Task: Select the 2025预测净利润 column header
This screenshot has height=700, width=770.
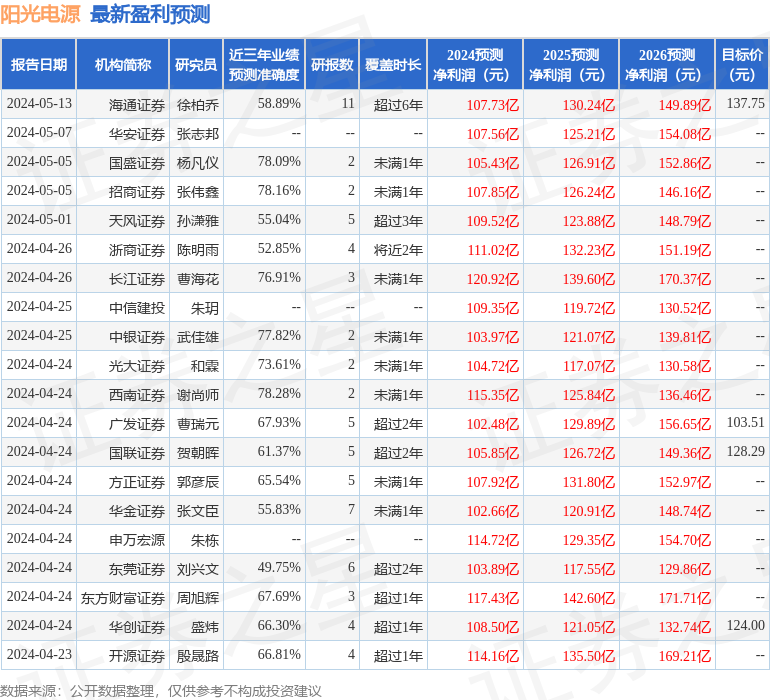Action: tap(571, 64)
